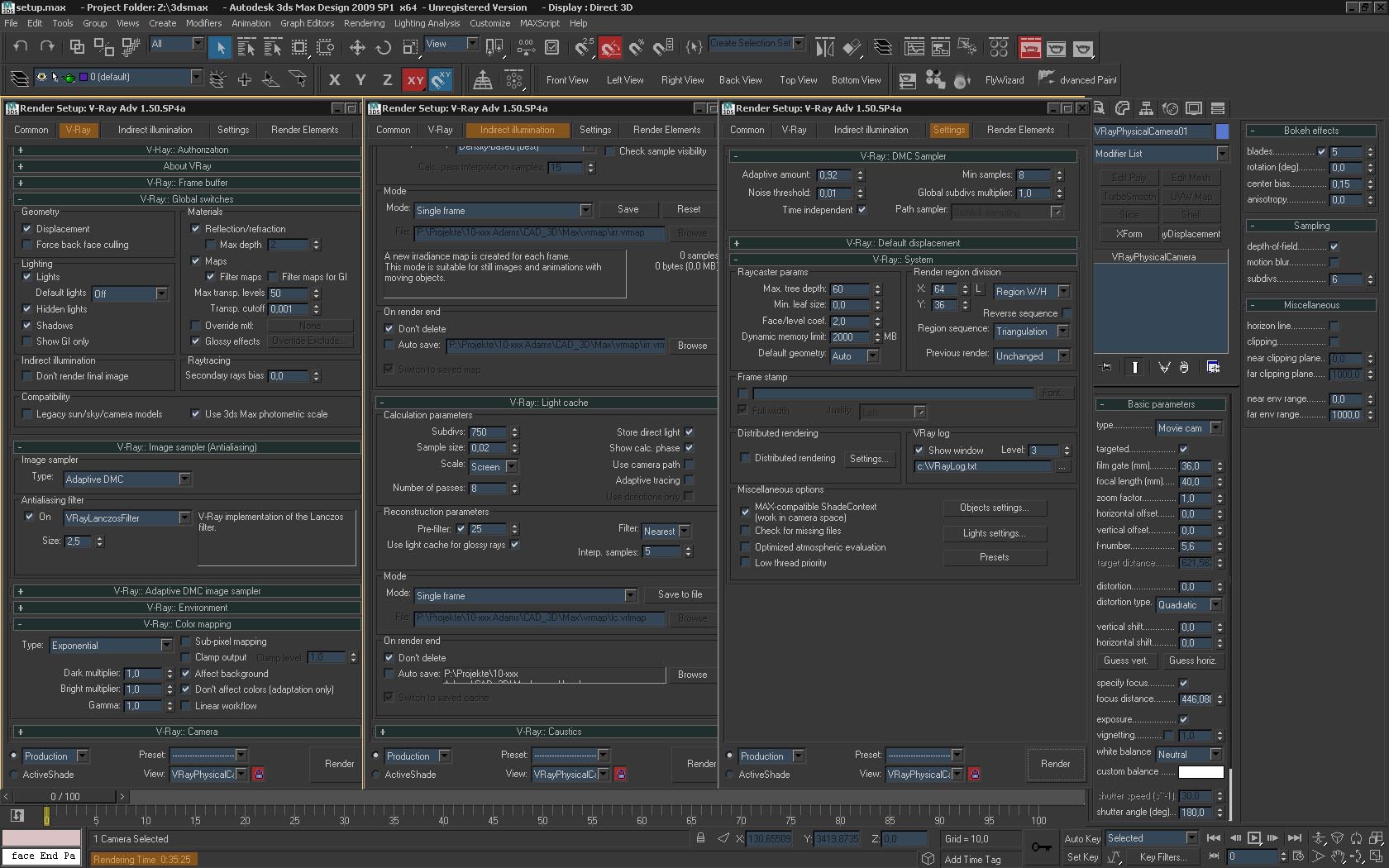Click the time slider 0 / 100
This screenshot has width=1389, height=868.
(65, 797)
